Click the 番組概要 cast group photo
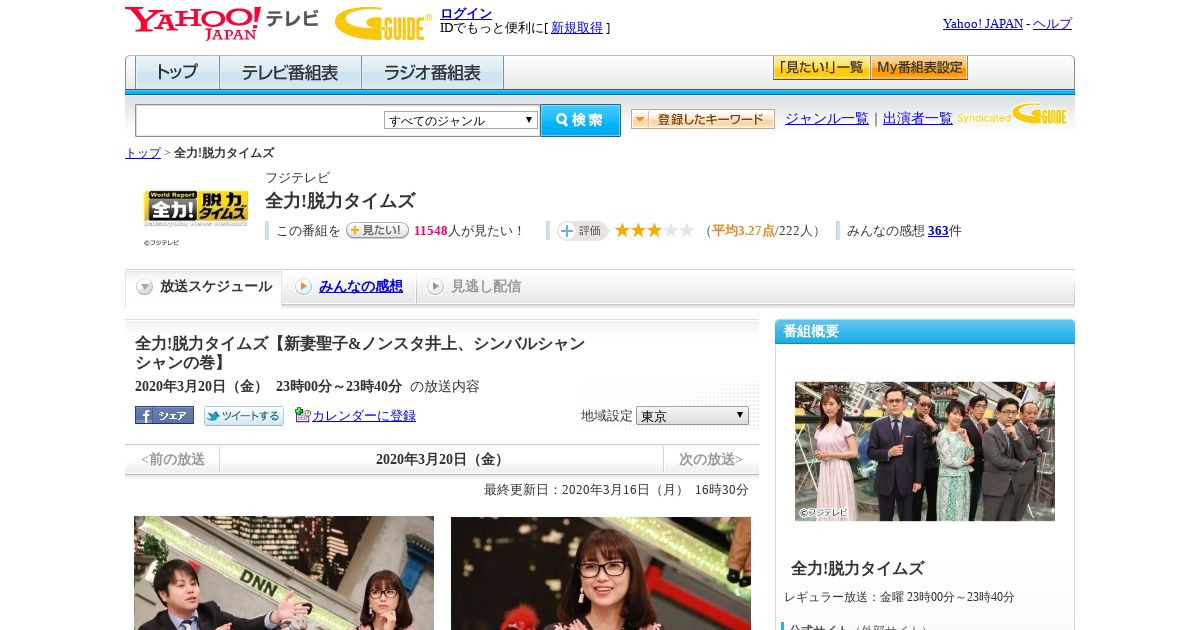The height and width of the screenshot is (630, 1200). 925,451
